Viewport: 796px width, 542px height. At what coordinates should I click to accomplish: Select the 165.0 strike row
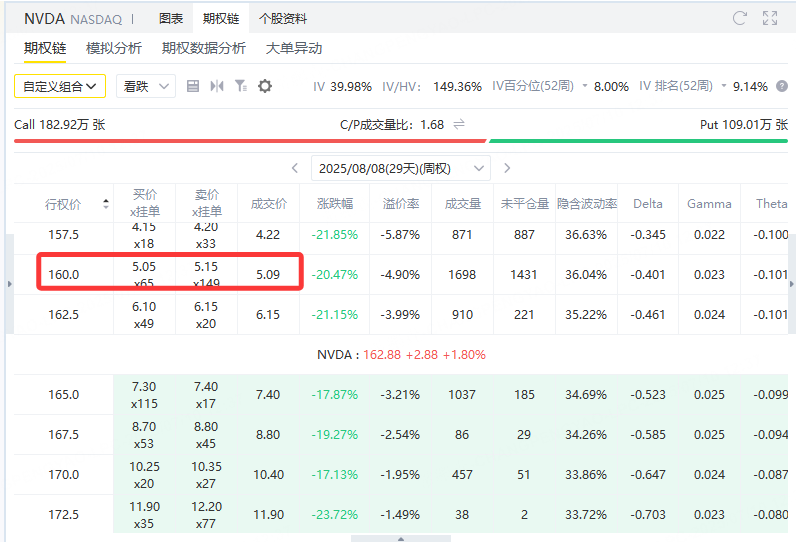[401, 395]
